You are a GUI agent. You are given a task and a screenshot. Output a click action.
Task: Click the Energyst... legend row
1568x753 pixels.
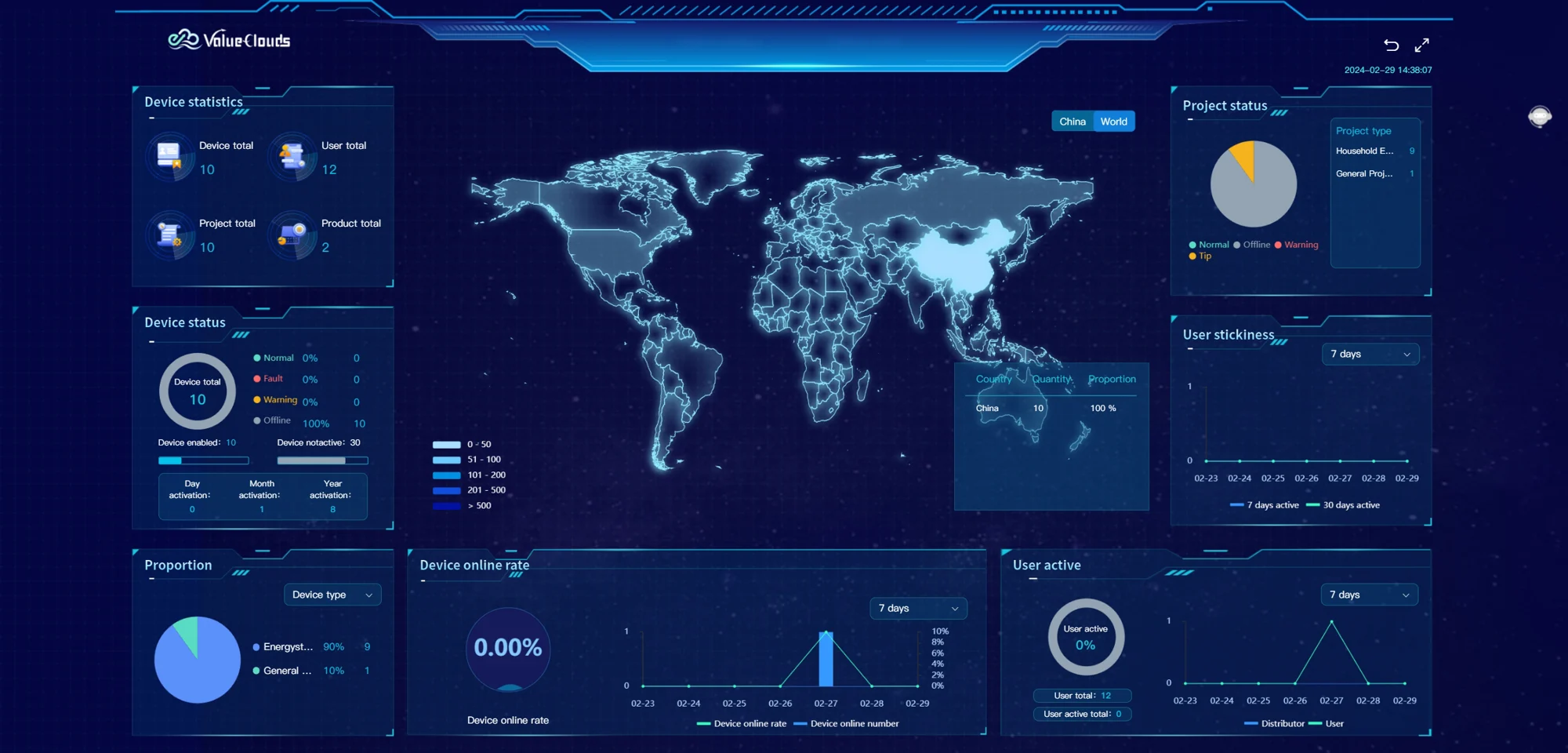(x=312, y=647)
